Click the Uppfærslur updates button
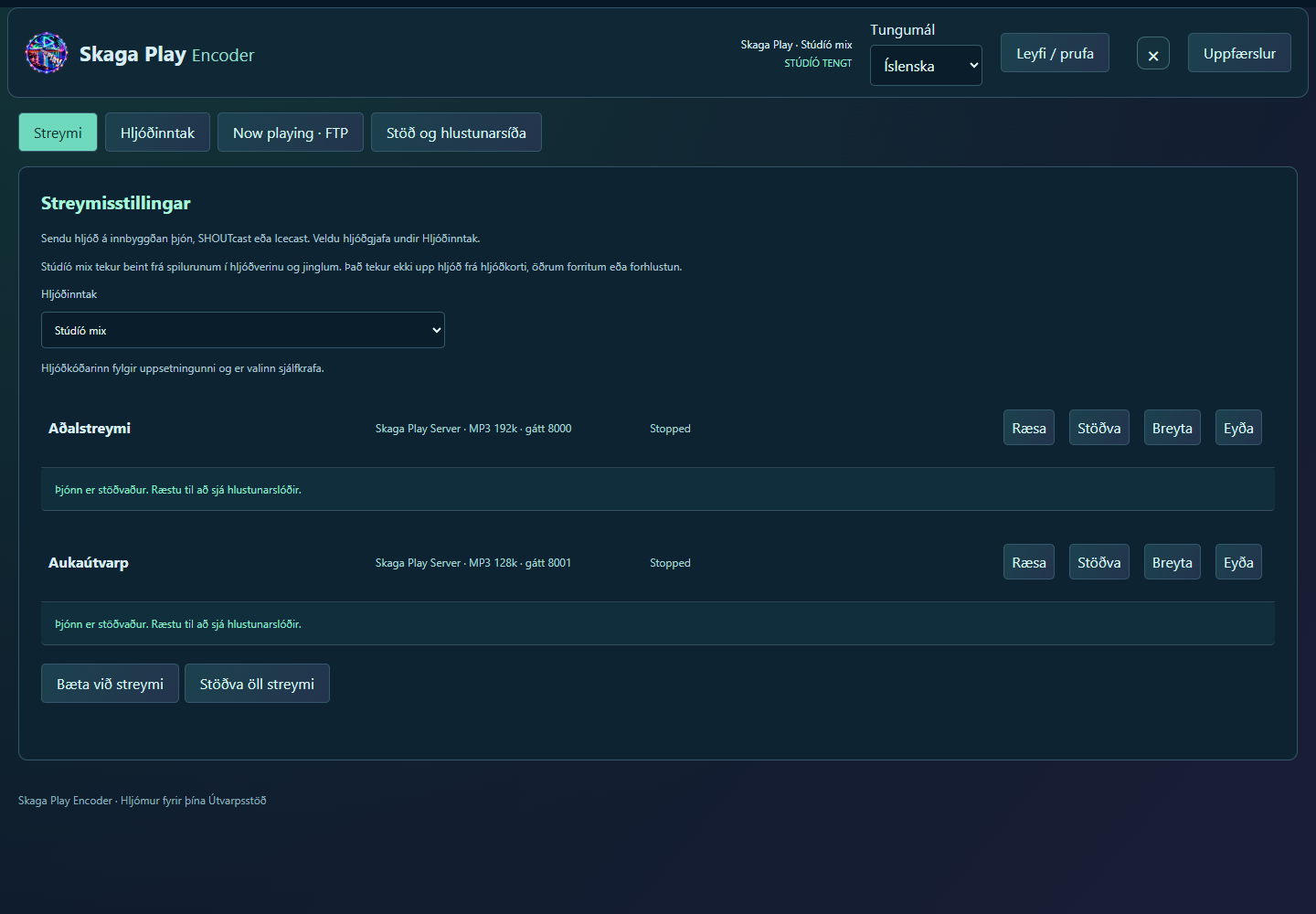The height and width of the screenshot is (914, 1316). [x=1239, y=53]
